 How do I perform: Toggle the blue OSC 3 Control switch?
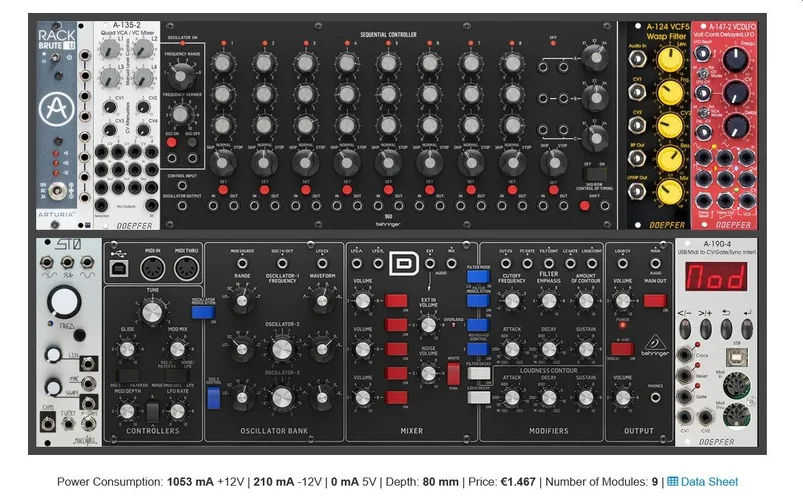(x=214, y=398)
